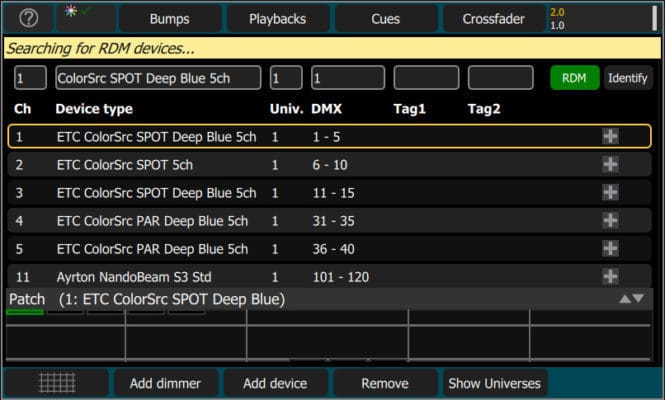This screenshot has height=400, width=665.
Task: Open the help question mark icon
Action: tap(28, 19)
